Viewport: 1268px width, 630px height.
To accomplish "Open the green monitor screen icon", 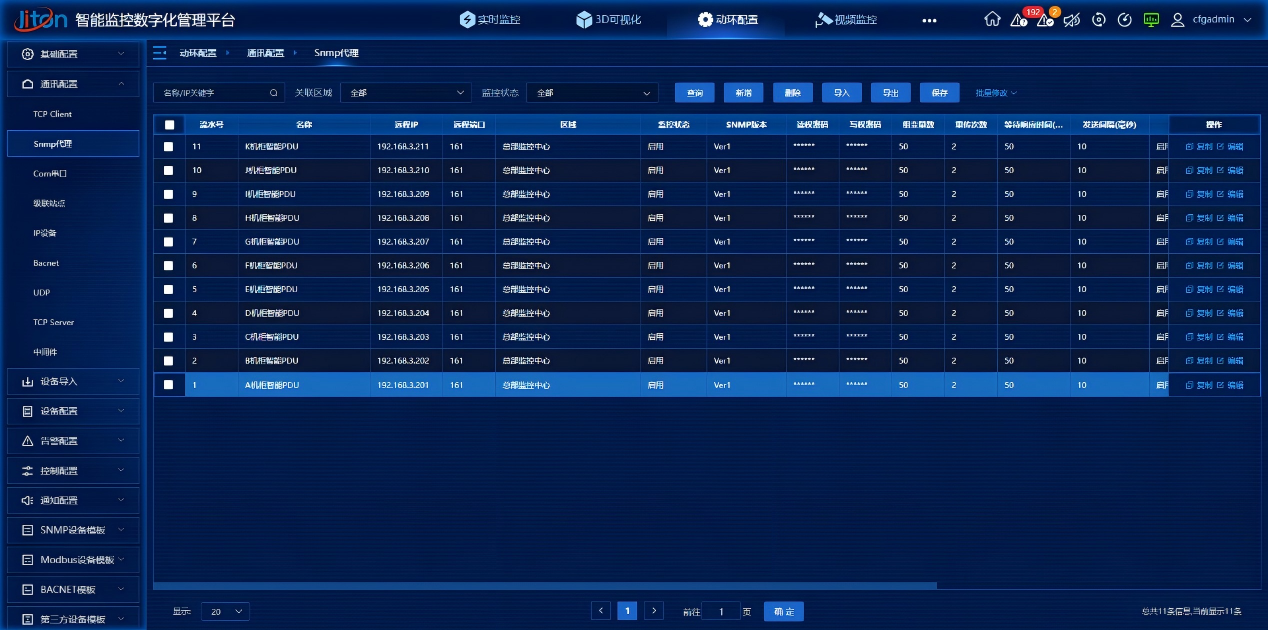I will tap(1151, 19).
